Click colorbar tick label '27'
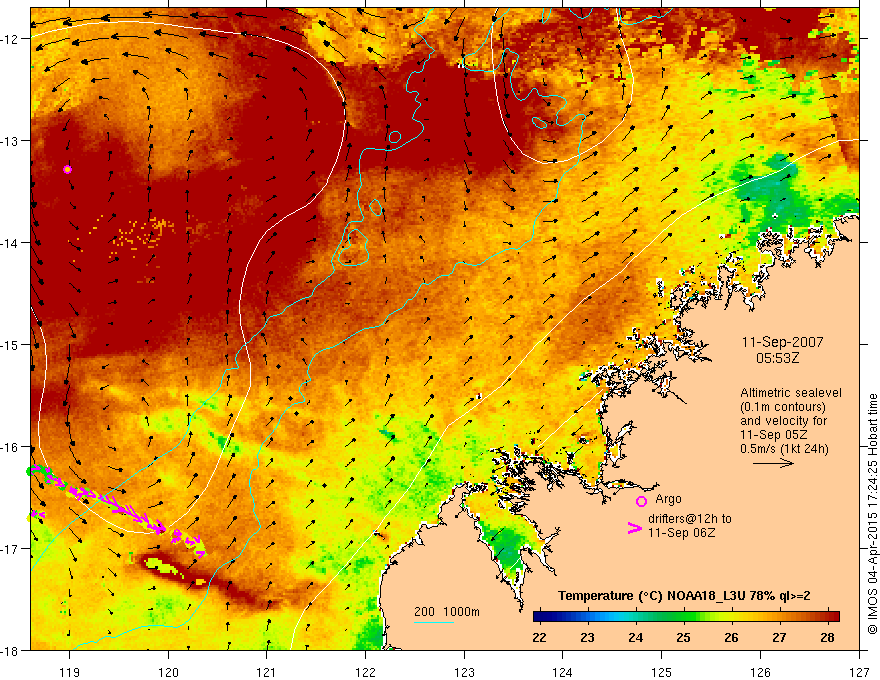The image size is (880, 680). coord(779,638)
